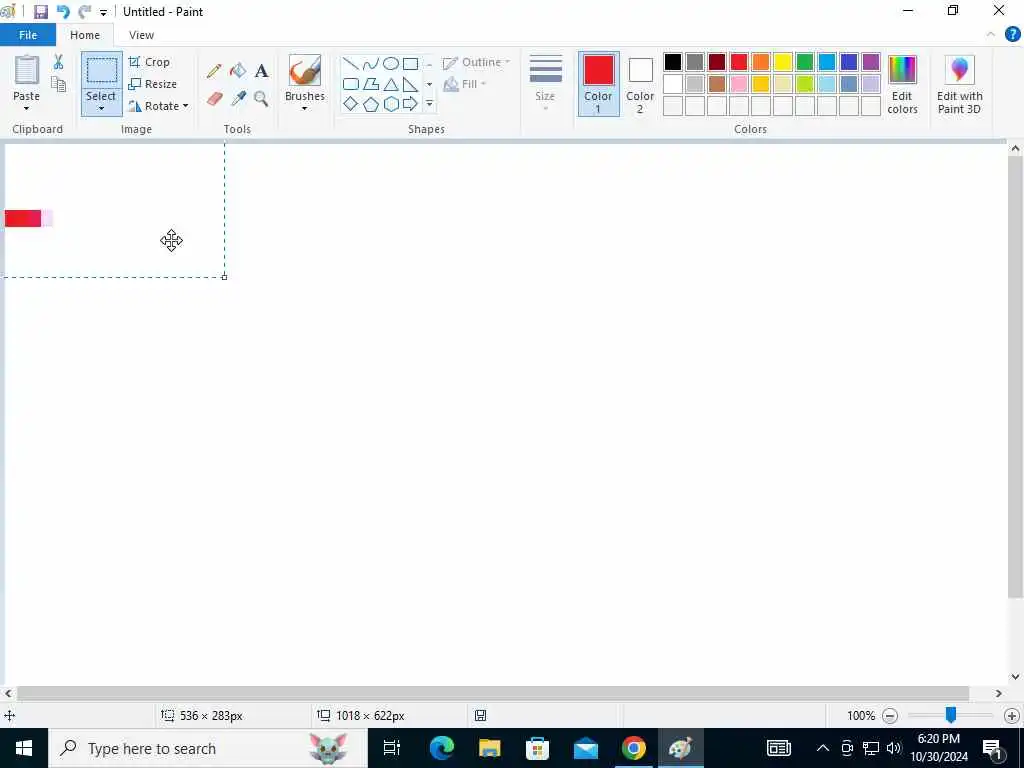Viewport: 1024px width, 768px height.
Task: Click the Resize button
Action: (153, 84)
